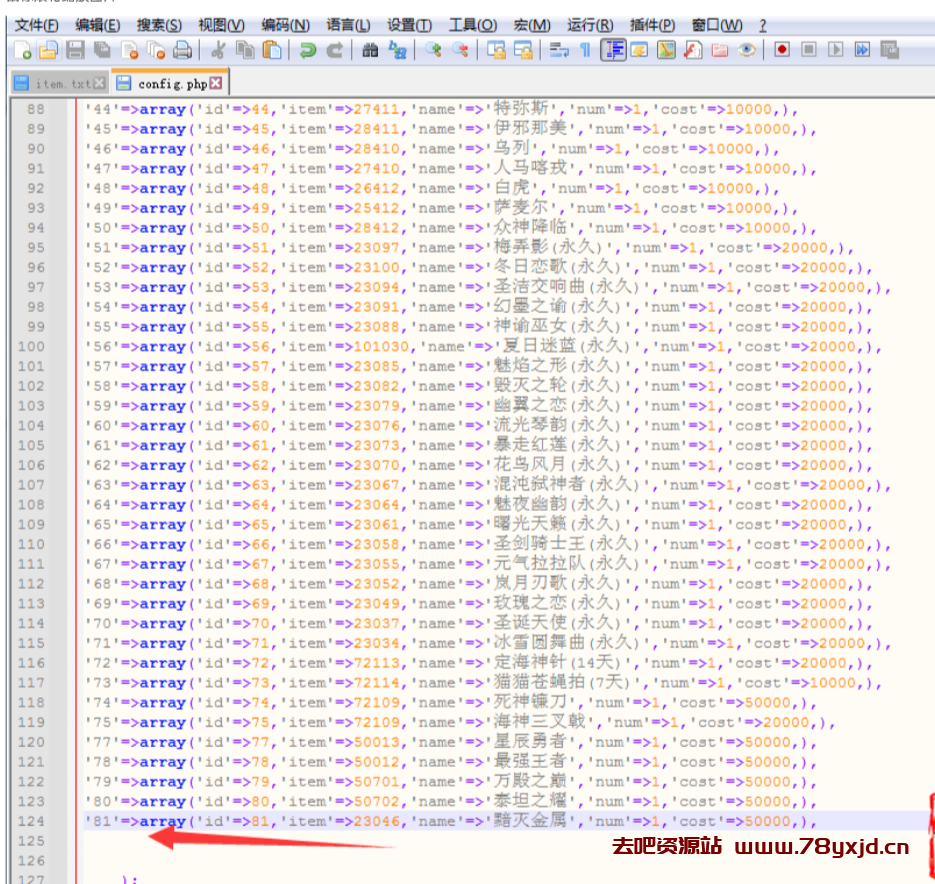
Task: Toggle show all characters pilcrow icon
Action: (585, 50)
